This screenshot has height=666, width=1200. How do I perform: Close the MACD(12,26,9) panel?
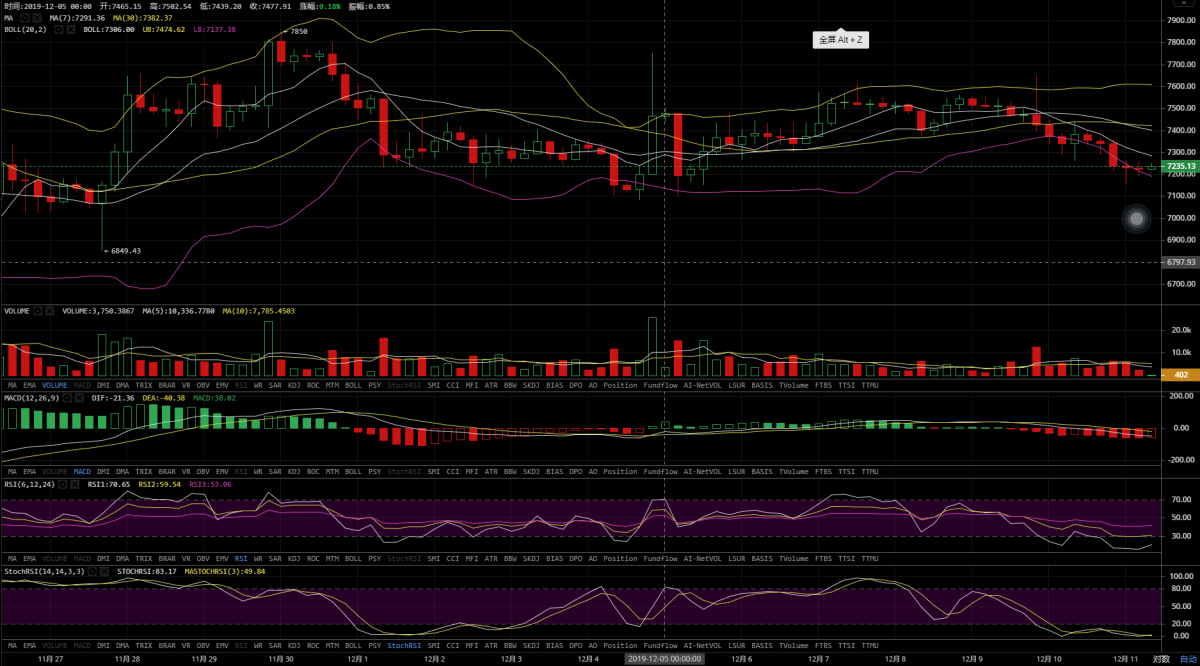[x=81, y=398]
